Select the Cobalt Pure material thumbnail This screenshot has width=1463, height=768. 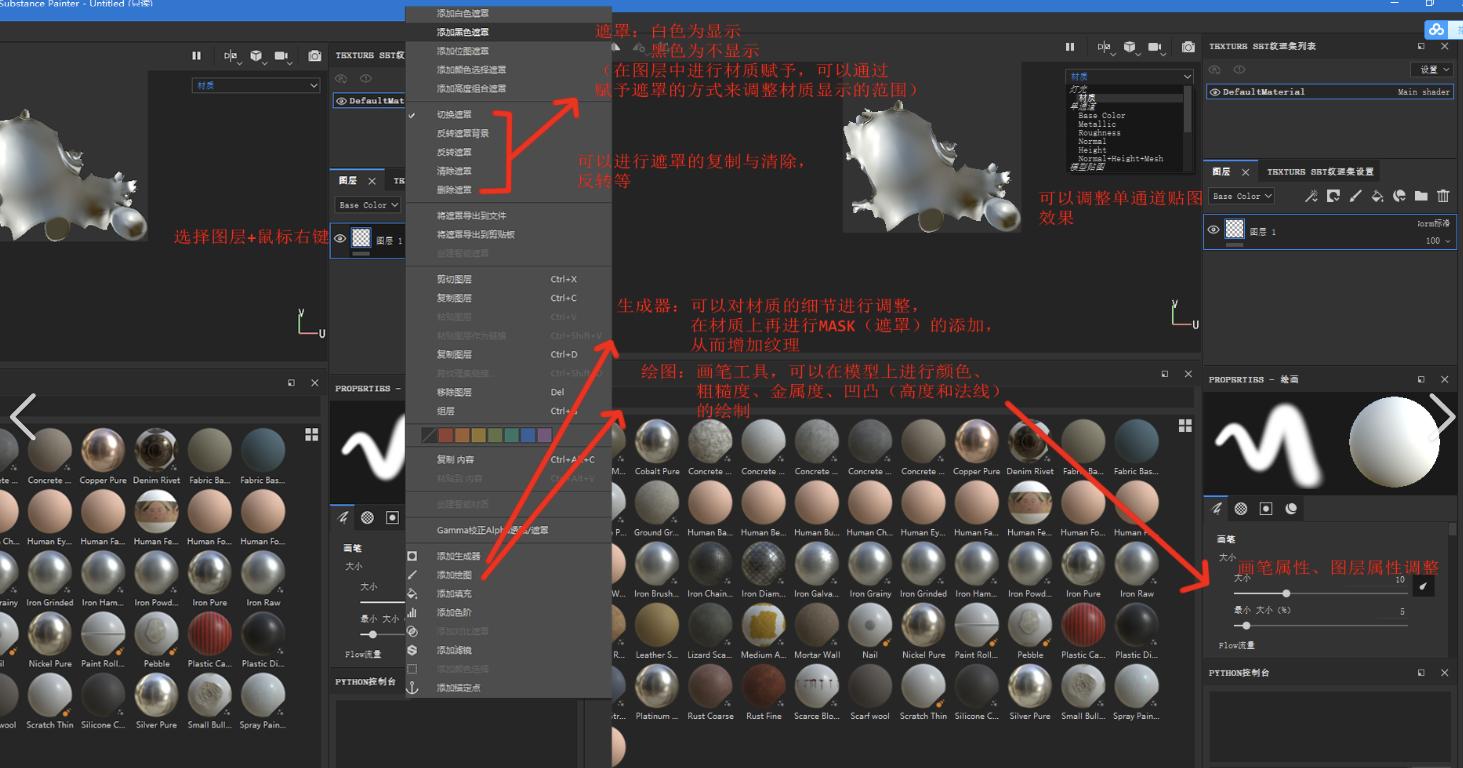click(x=657, y=441)
